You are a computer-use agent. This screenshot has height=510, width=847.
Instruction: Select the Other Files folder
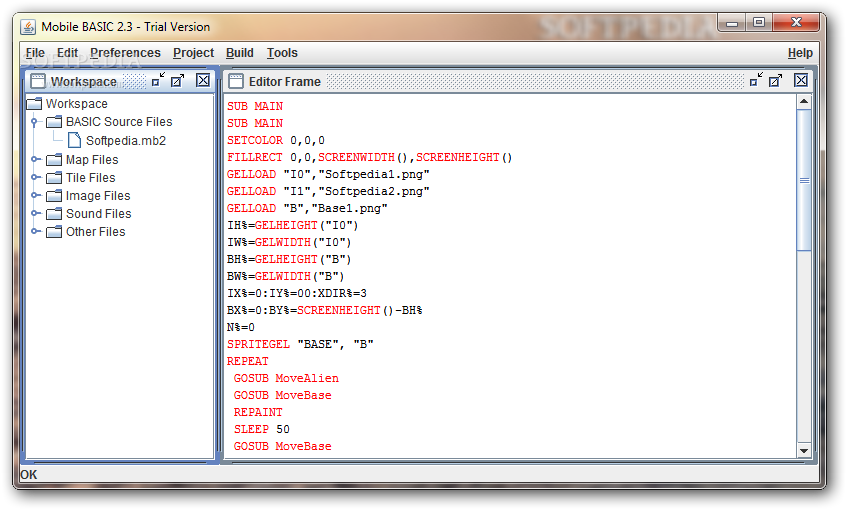[96, 231]
